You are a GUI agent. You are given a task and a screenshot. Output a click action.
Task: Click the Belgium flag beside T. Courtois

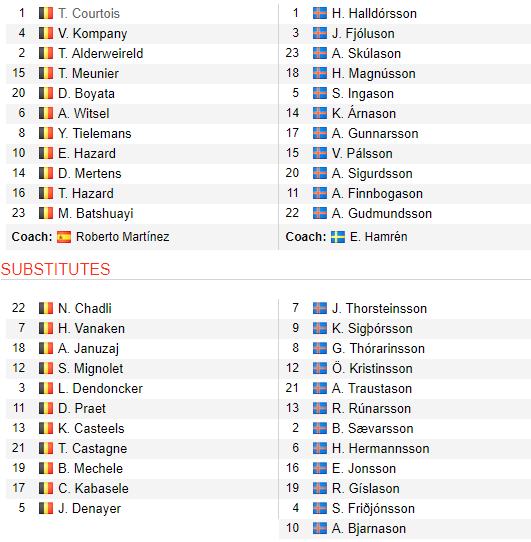(46, 13)
